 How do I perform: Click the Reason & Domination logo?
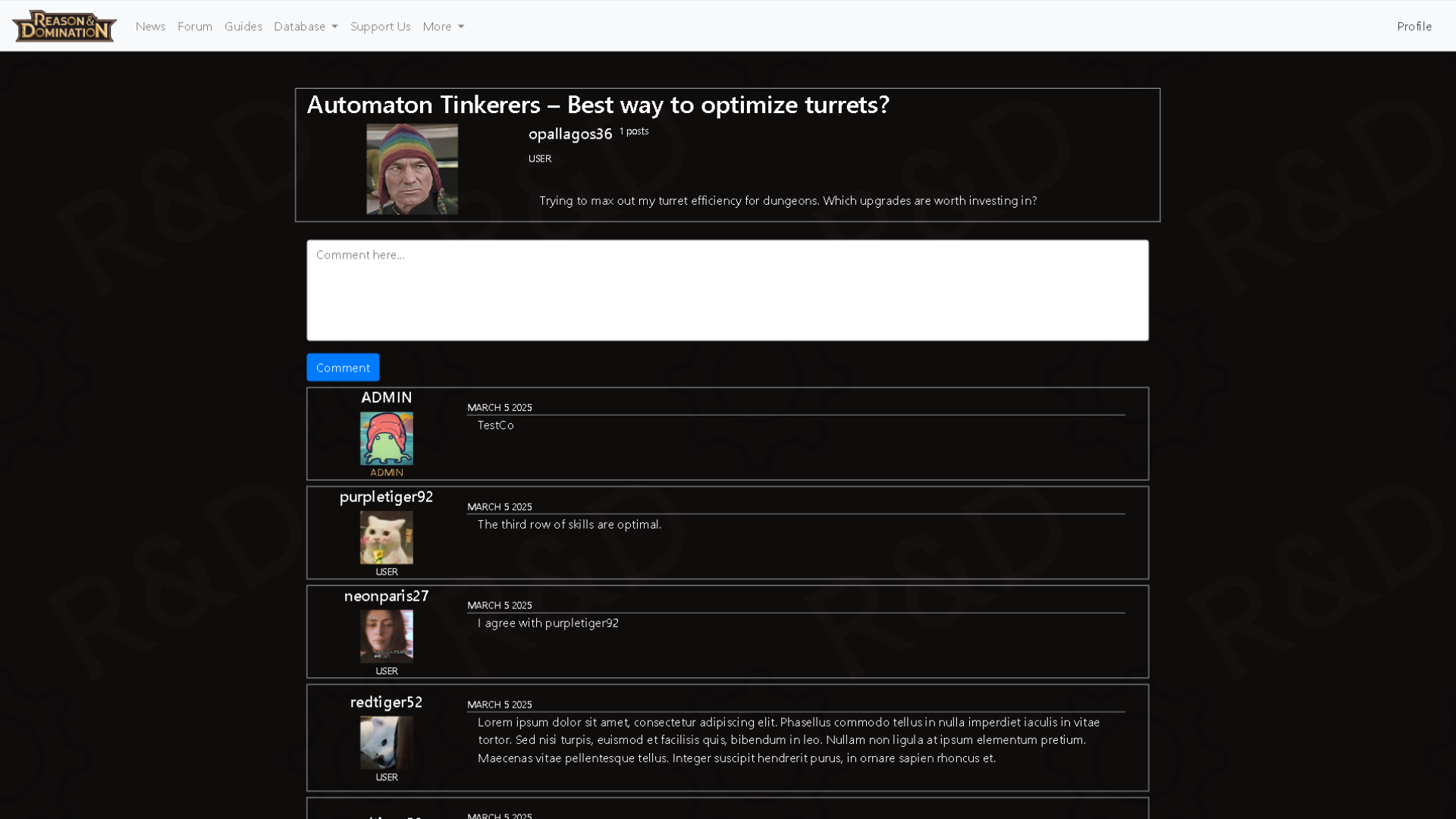pos(64,26)
